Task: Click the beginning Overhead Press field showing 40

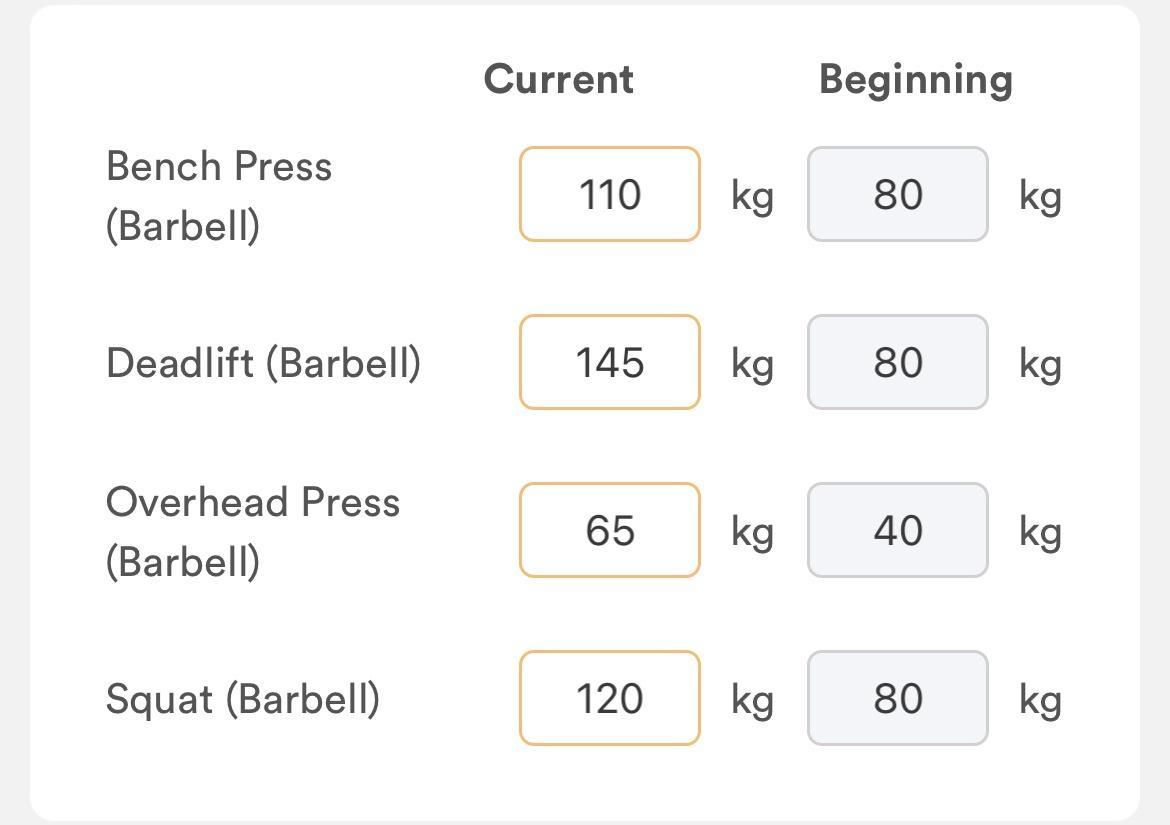Action: 897,530
